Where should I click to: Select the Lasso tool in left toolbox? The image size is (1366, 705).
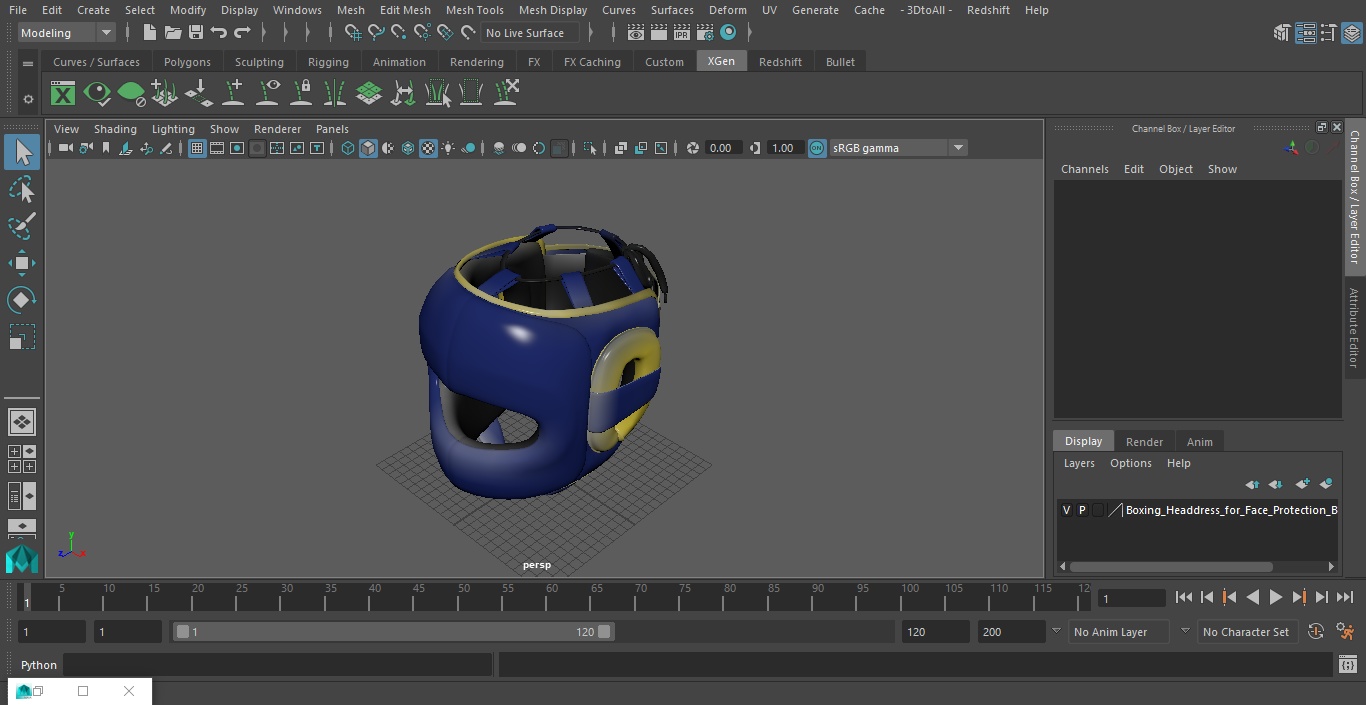(22, 190)
